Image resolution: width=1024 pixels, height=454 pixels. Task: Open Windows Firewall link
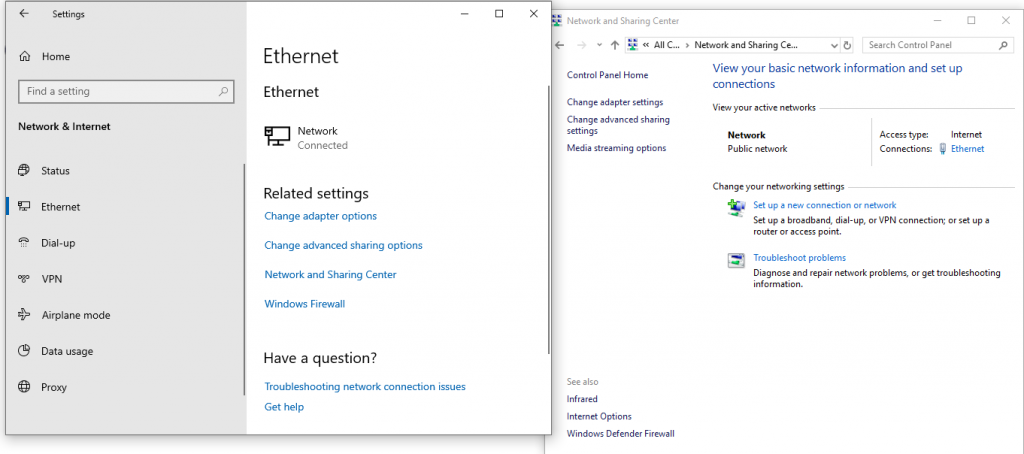pos(304,304)
